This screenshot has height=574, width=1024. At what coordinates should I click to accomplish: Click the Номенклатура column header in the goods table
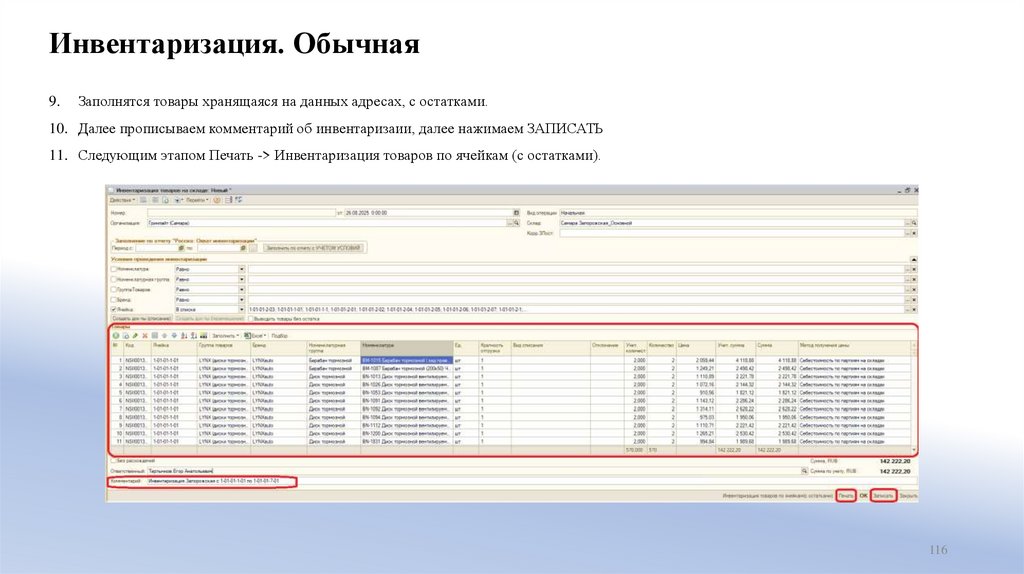coord(407,346)
